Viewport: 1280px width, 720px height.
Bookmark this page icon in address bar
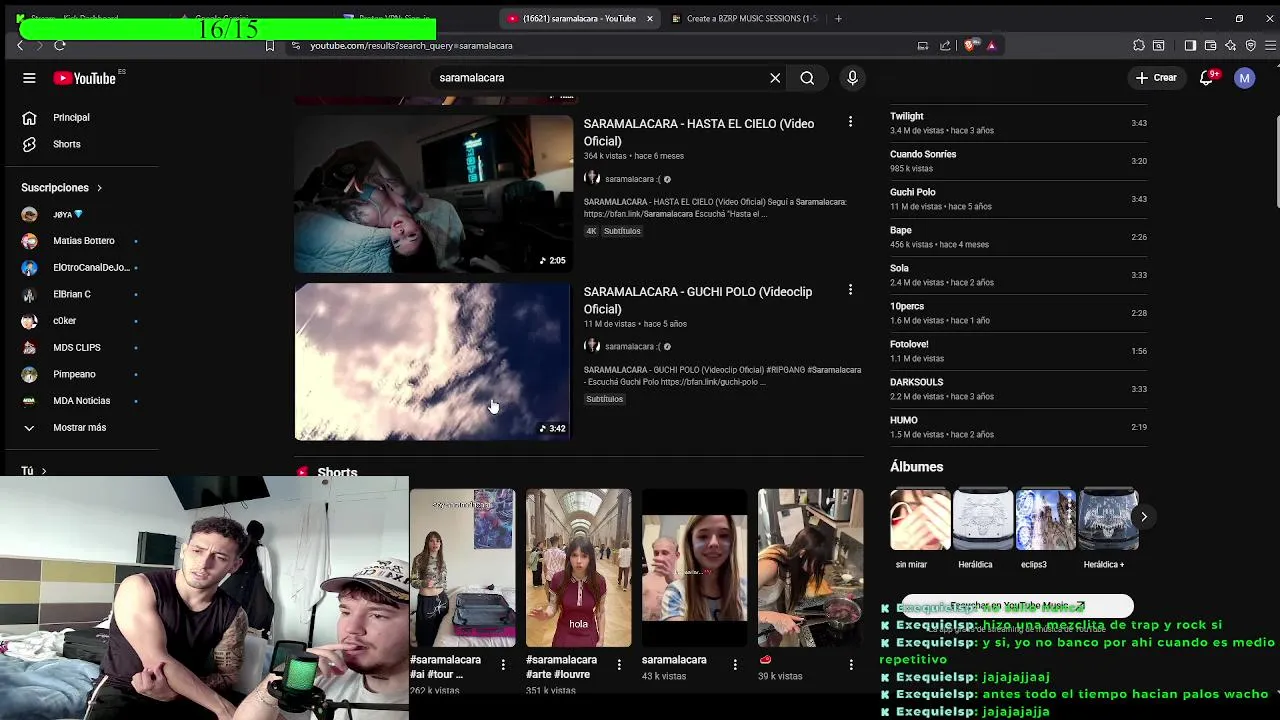tap(270, 45)
